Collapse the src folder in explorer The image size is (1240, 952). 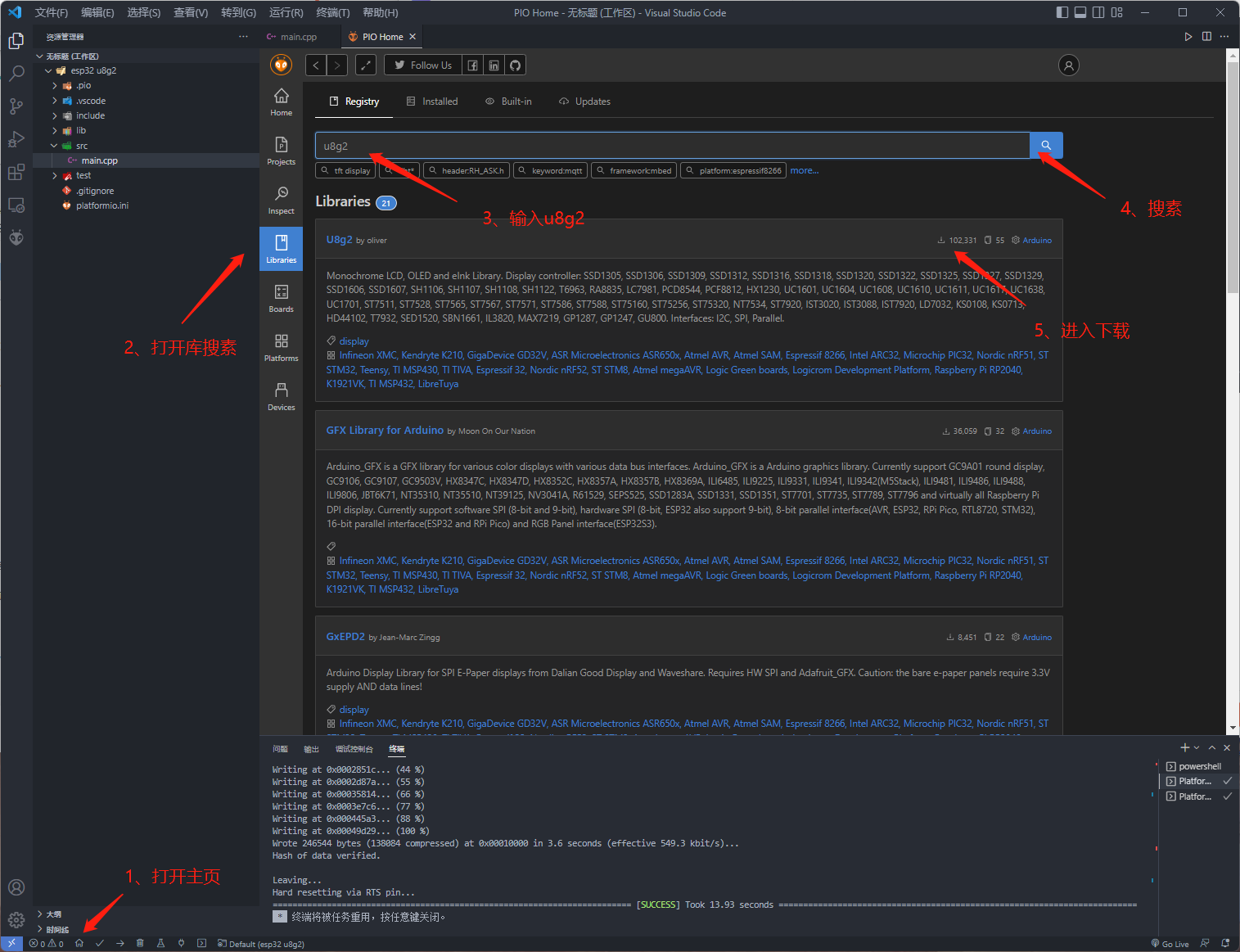(54, 146)
